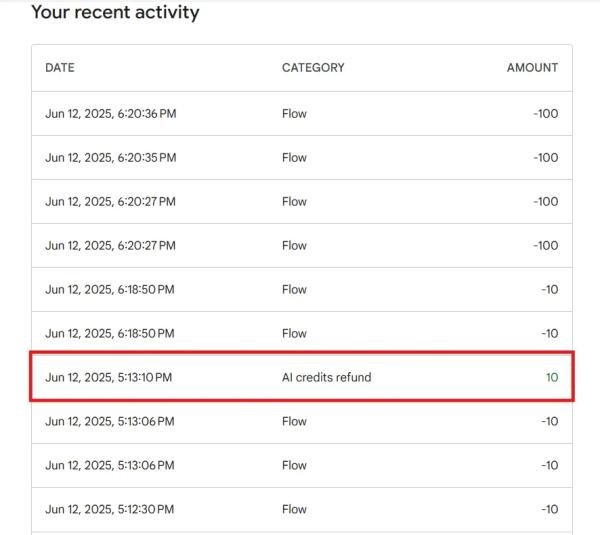Click the CATEGORY column header
The image size is (600, 535).
pyautogui.click(x=313, y=68)
